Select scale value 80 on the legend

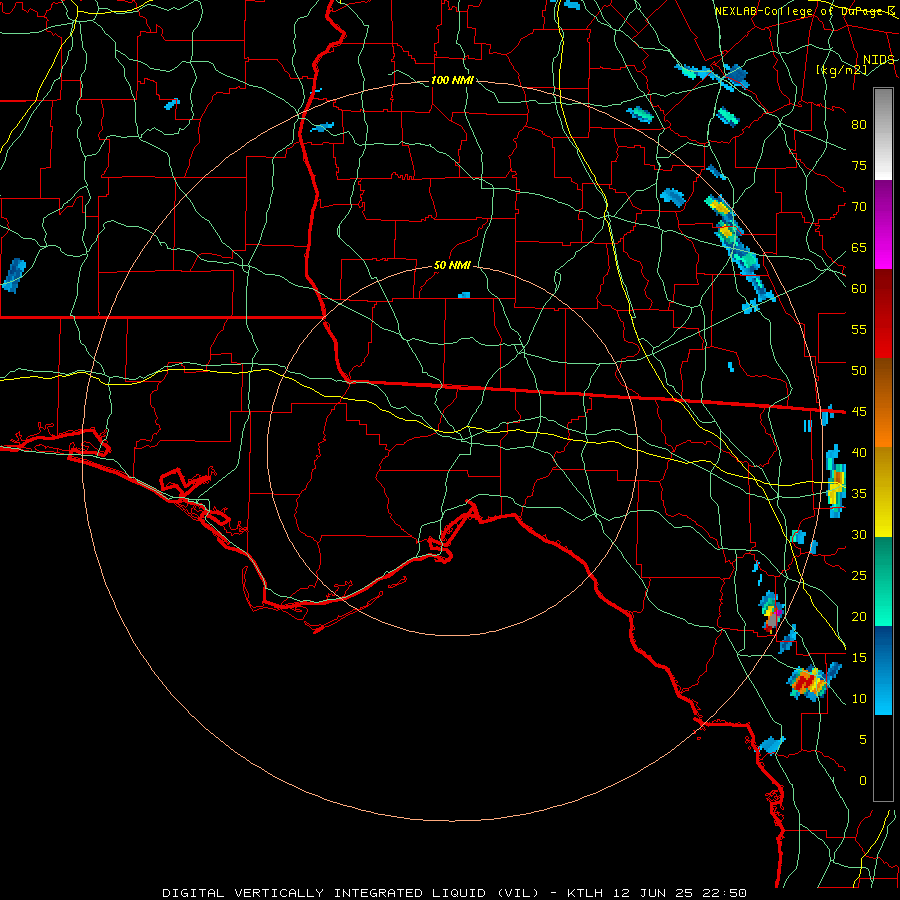(x=859, y=125)
